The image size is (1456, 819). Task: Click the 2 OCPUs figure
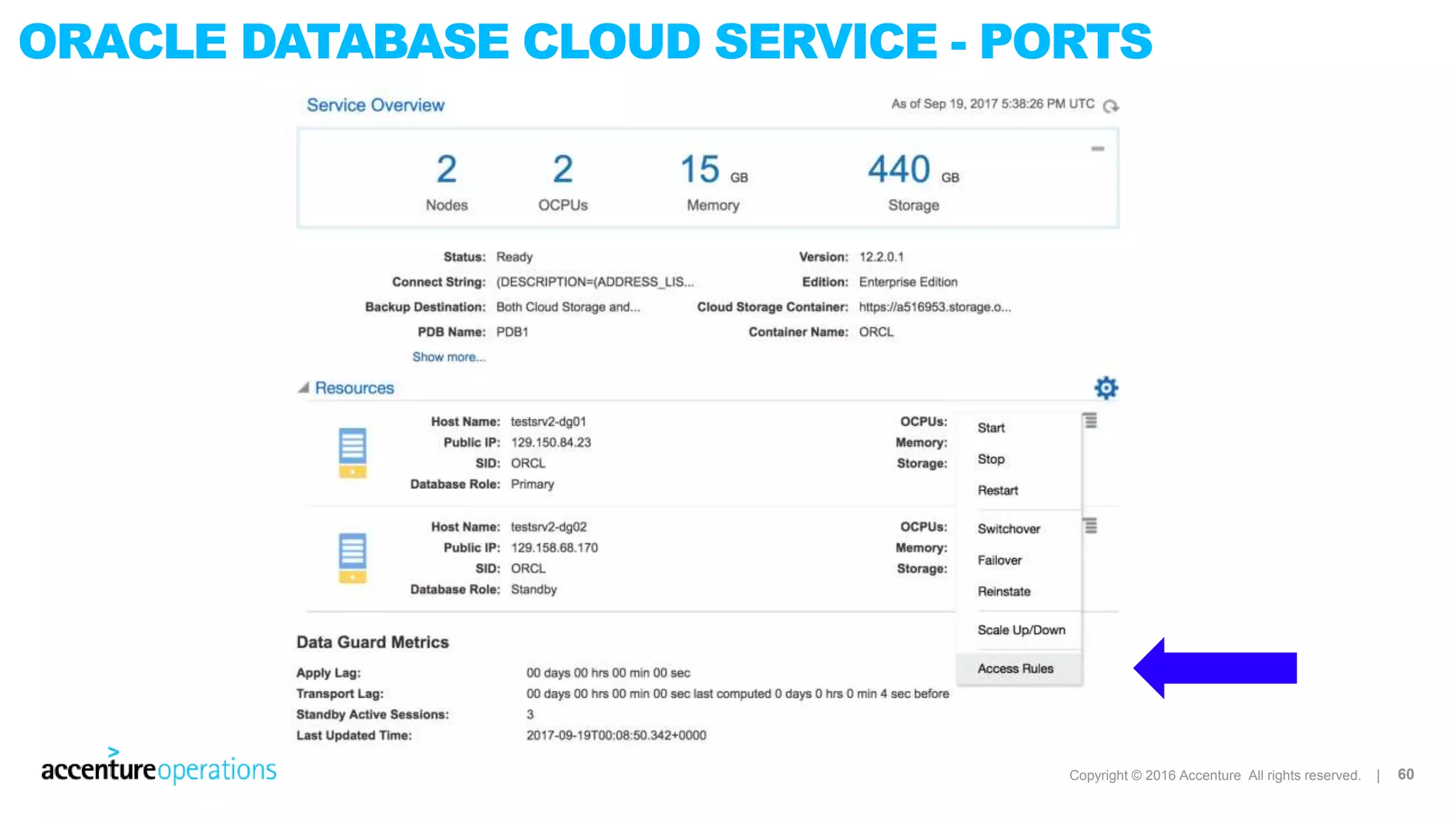(563, 170)
